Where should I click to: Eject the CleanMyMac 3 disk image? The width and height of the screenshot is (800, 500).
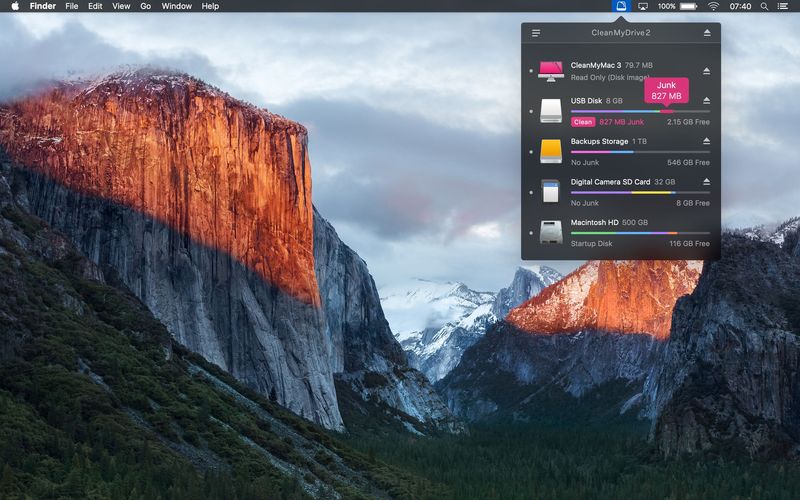pyautogui.click(x=706, y=71)
